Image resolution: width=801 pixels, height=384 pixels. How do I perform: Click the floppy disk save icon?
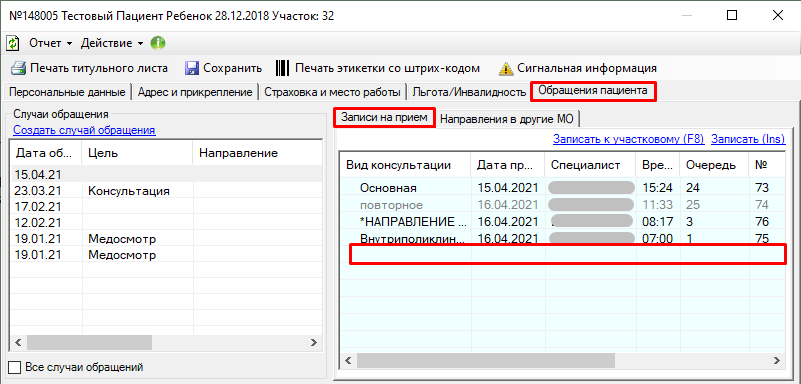(192, 68)
